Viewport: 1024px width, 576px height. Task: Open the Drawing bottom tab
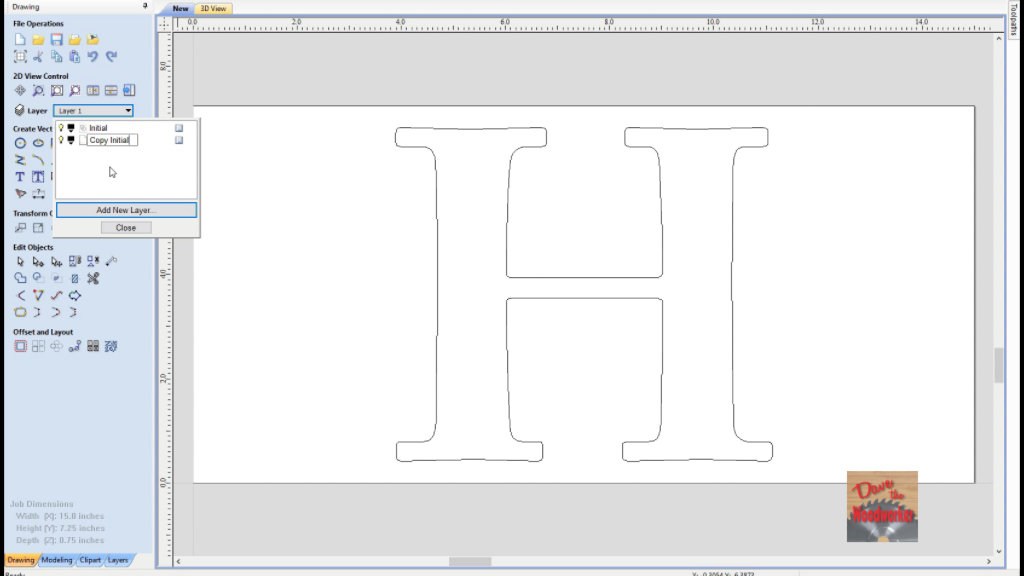(x=20, y=560)
